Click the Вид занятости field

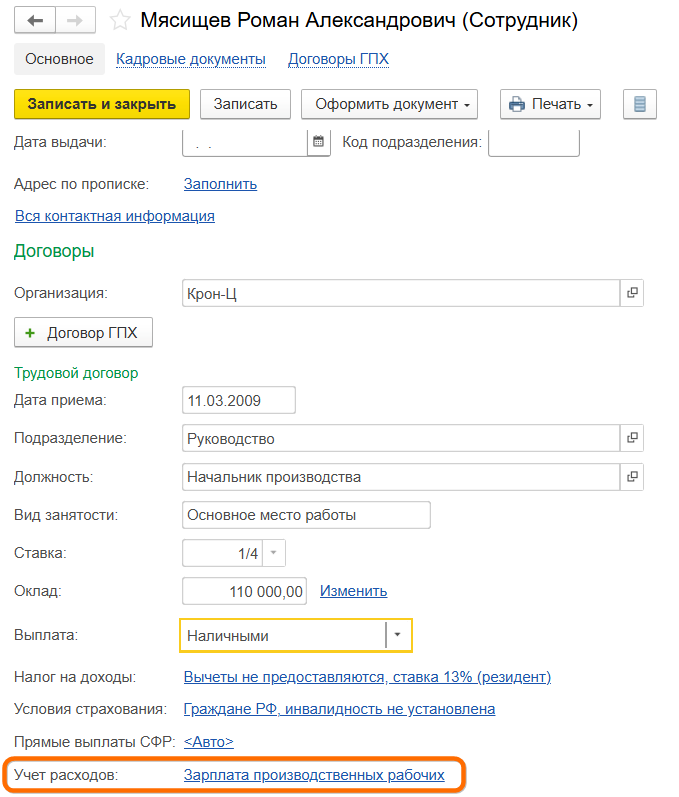pyautogui.click(x=306, y=515)
